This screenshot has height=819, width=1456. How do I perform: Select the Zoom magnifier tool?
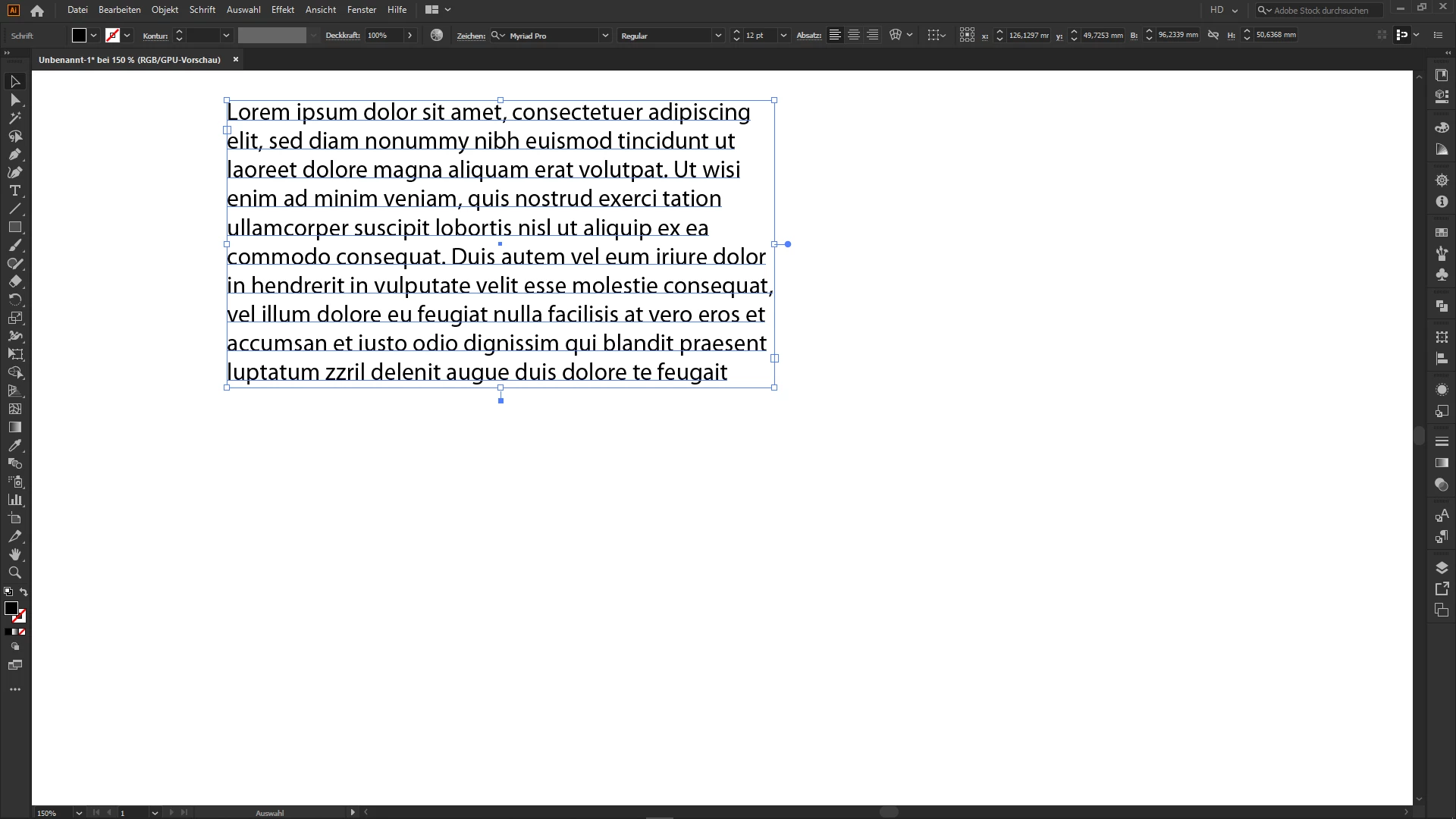click(x=14, y=573)
